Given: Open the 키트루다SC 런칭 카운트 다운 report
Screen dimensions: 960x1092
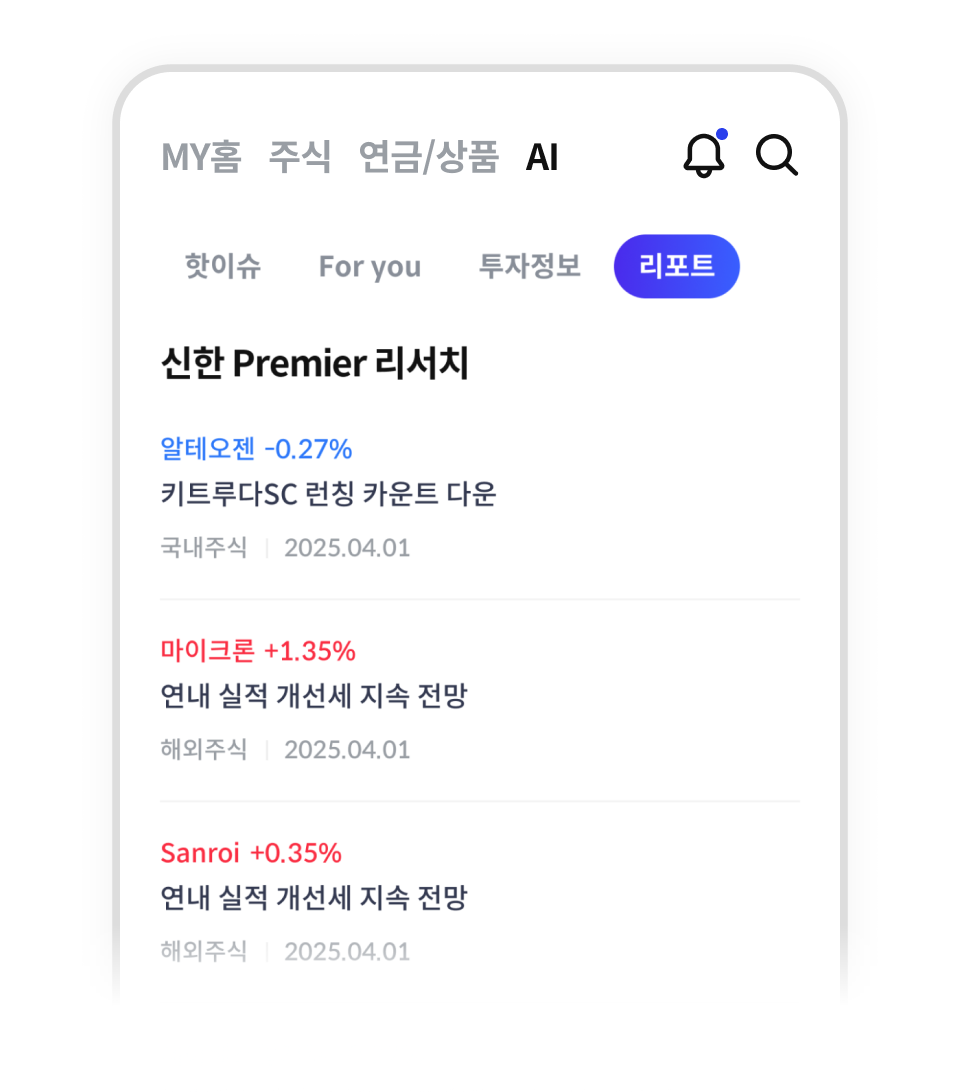Looking at the screenshot, I should tap(328, 494).
